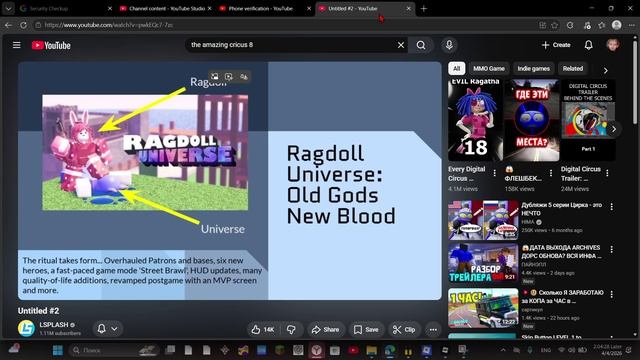This screenshot has width=640, height=360.
Task: Open a new browser tab
Action: 424,9
